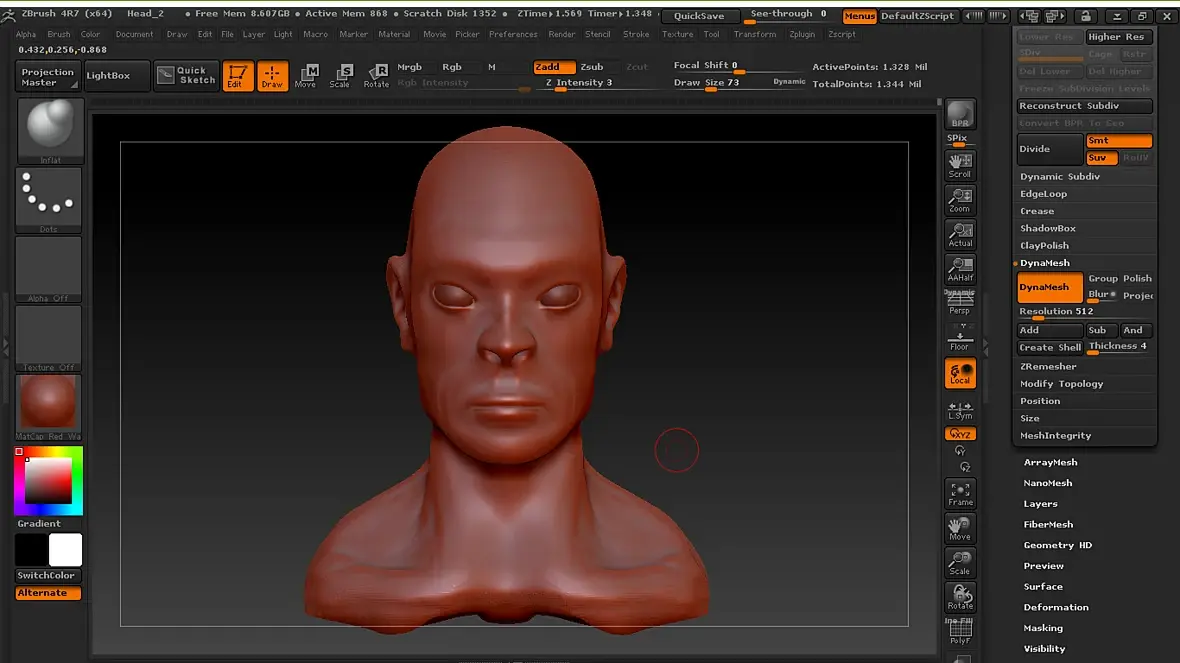
Task: Select the Scroll canvas tool
Action: tap(960, 164)
